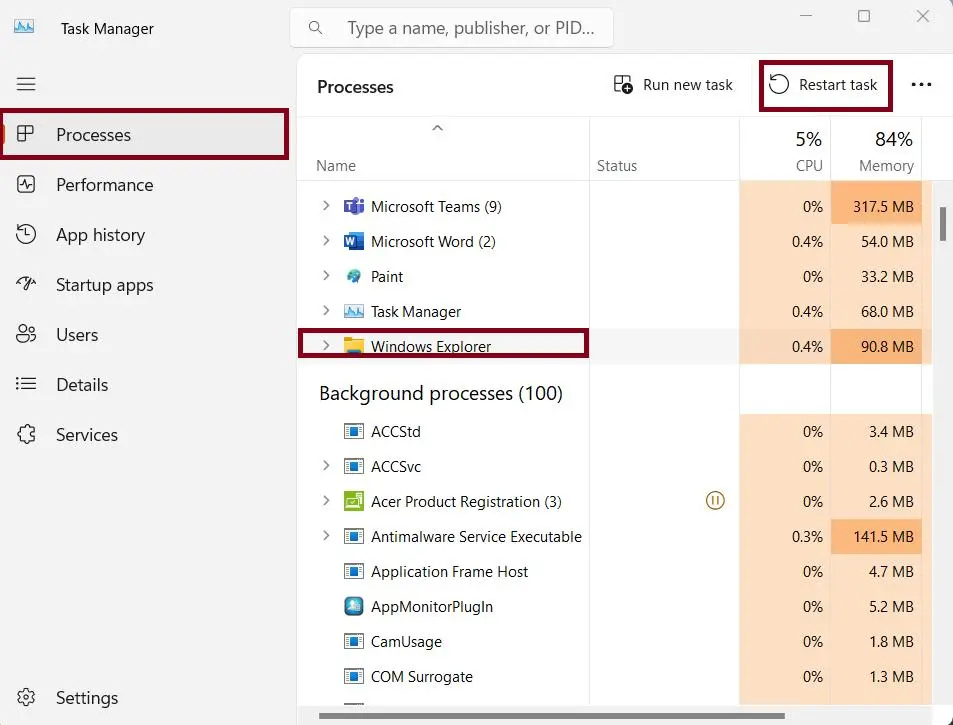The image size is (953, 725).
Task: Click the Users people icon
Action: pos(26,334)
